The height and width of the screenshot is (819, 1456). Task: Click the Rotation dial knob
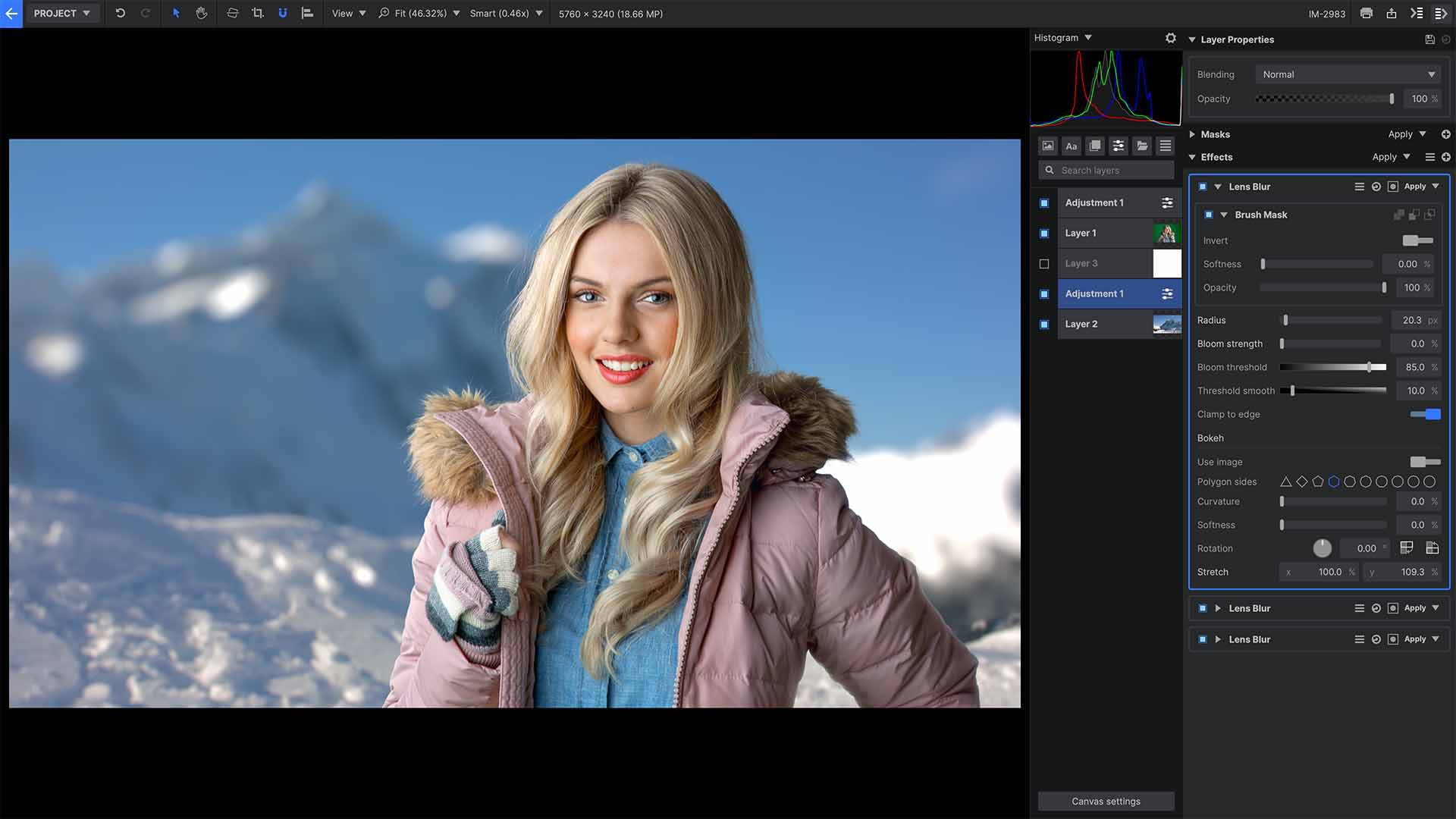tap(1322, 548)
